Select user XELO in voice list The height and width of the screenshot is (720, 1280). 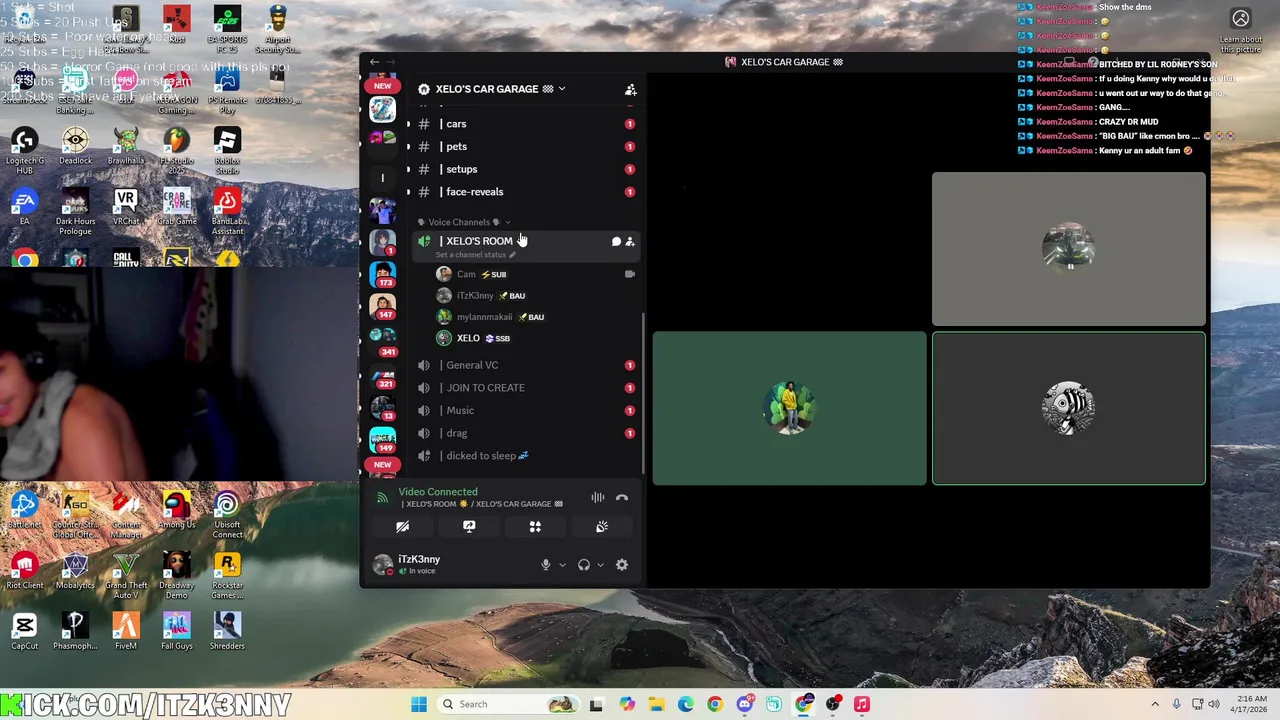point(468,338)
